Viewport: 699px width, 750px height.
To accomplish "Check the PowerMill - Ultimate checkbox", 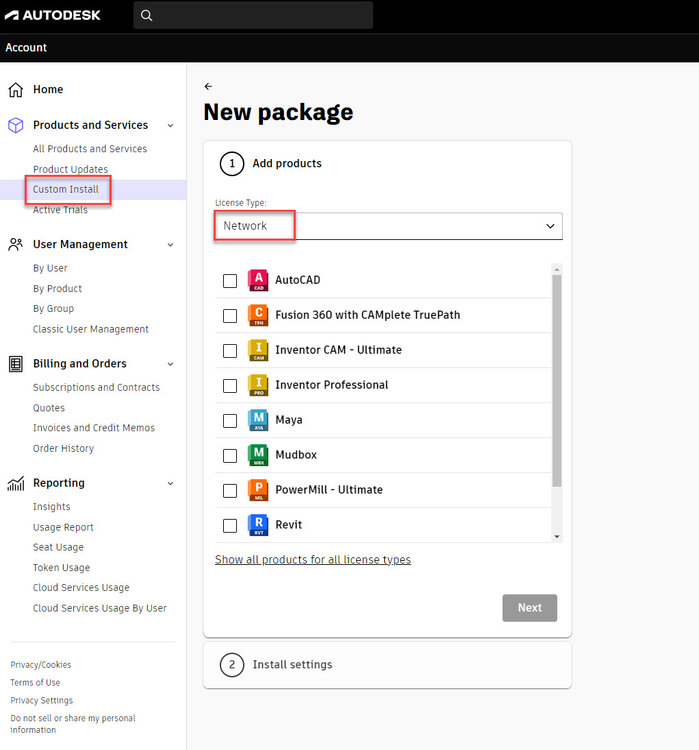I will 230,490.
